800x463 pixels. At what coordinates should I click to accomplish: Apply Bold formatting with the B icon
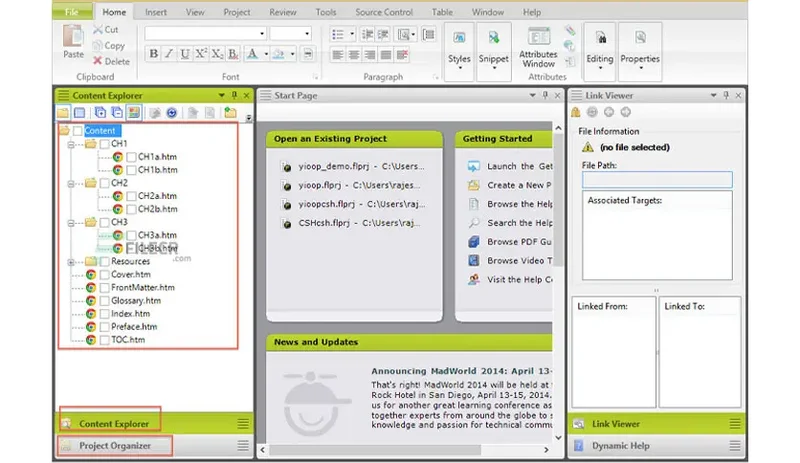153,54
